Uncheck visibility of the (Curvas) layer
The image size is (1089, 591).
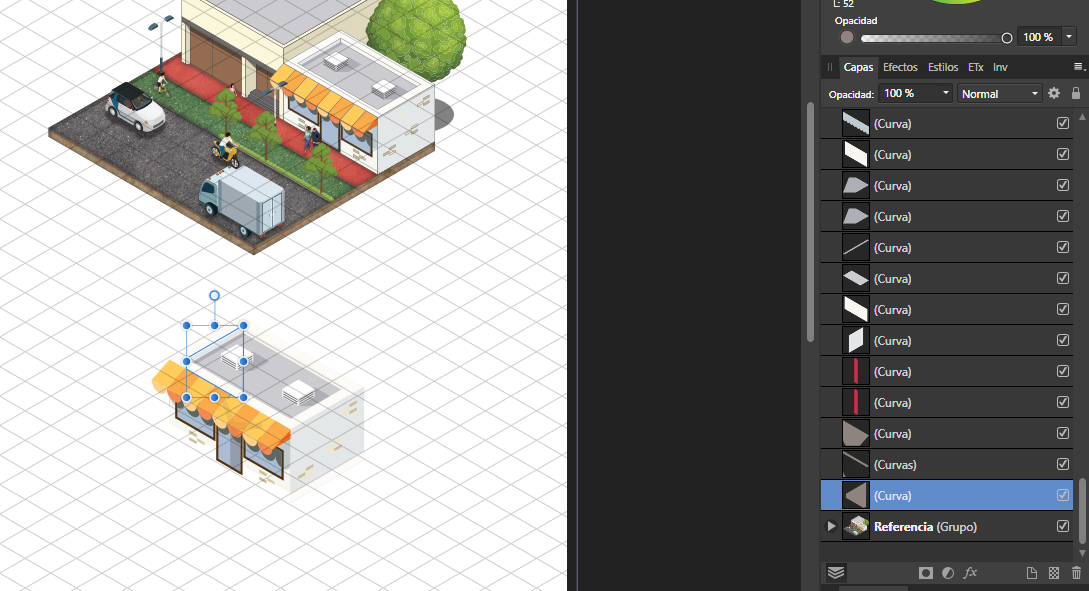click(1063, 464)
